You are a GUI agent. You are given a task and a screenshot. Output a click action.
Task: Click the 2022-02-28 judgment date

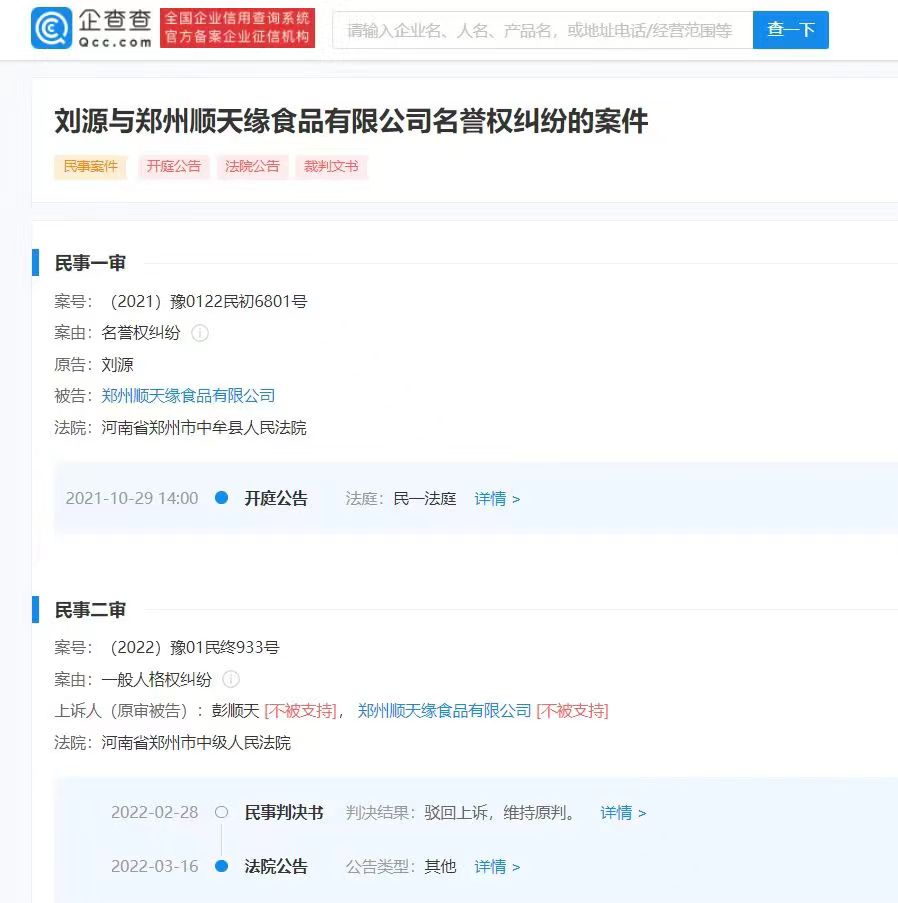click(154, 813)
